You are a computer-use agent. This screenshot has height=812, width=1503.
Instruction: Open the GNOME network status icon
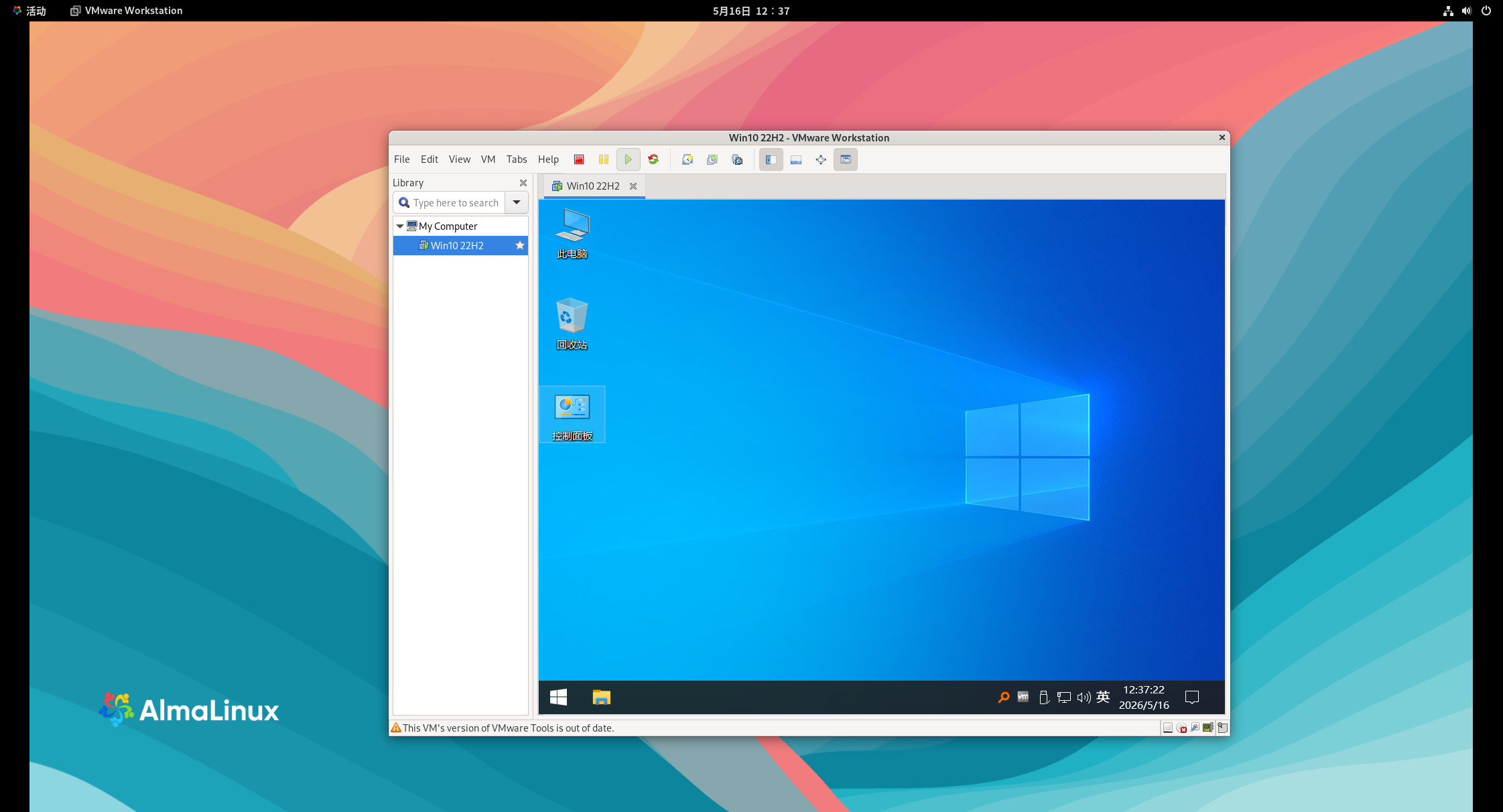[1448, 11]
